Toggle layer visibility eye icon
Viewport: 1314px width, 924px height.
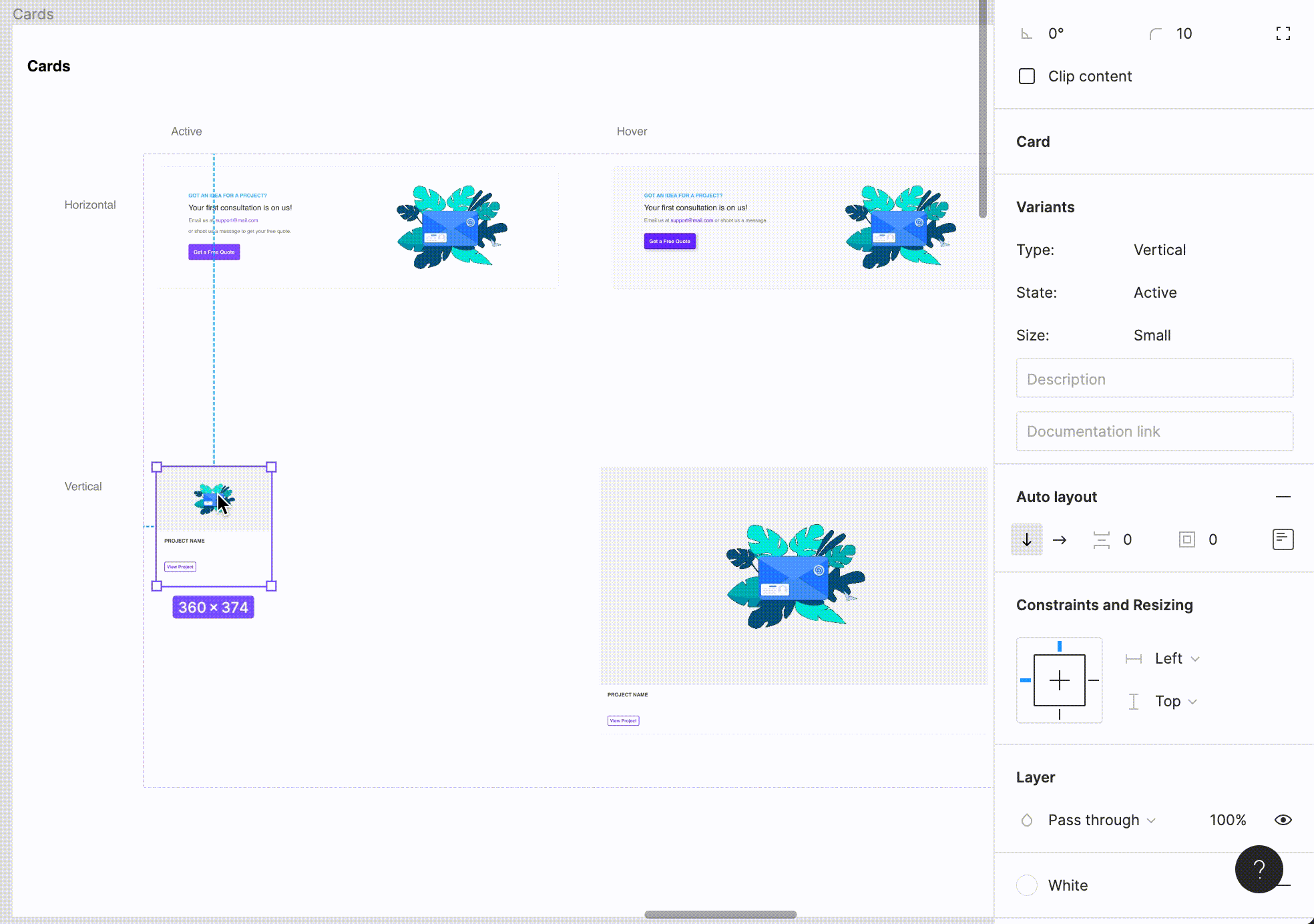coord(1283,820)
